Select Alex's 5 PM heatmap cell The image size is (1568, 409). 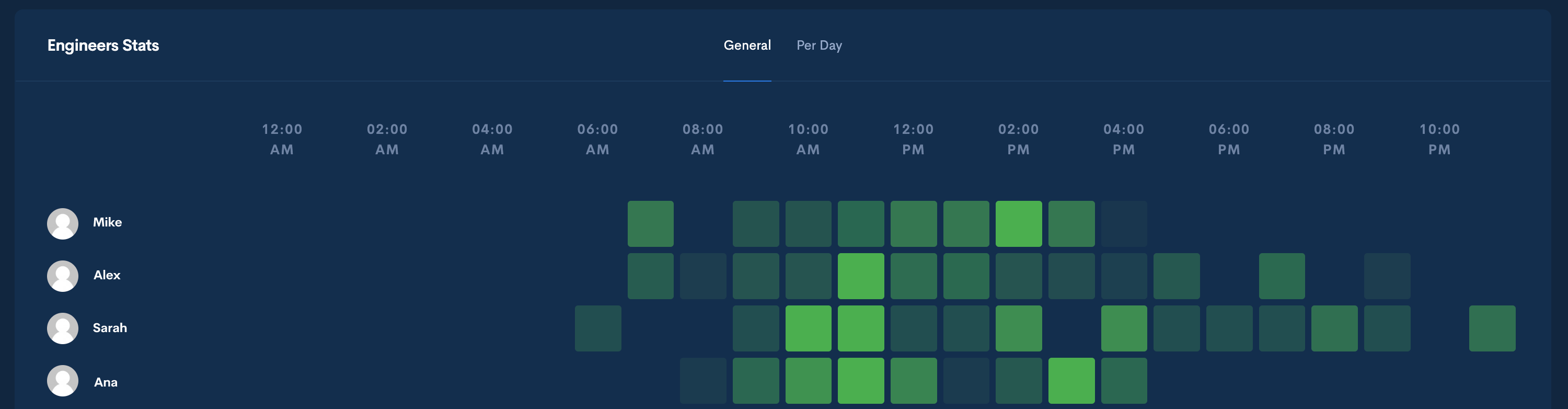[x=1177, y=276]
